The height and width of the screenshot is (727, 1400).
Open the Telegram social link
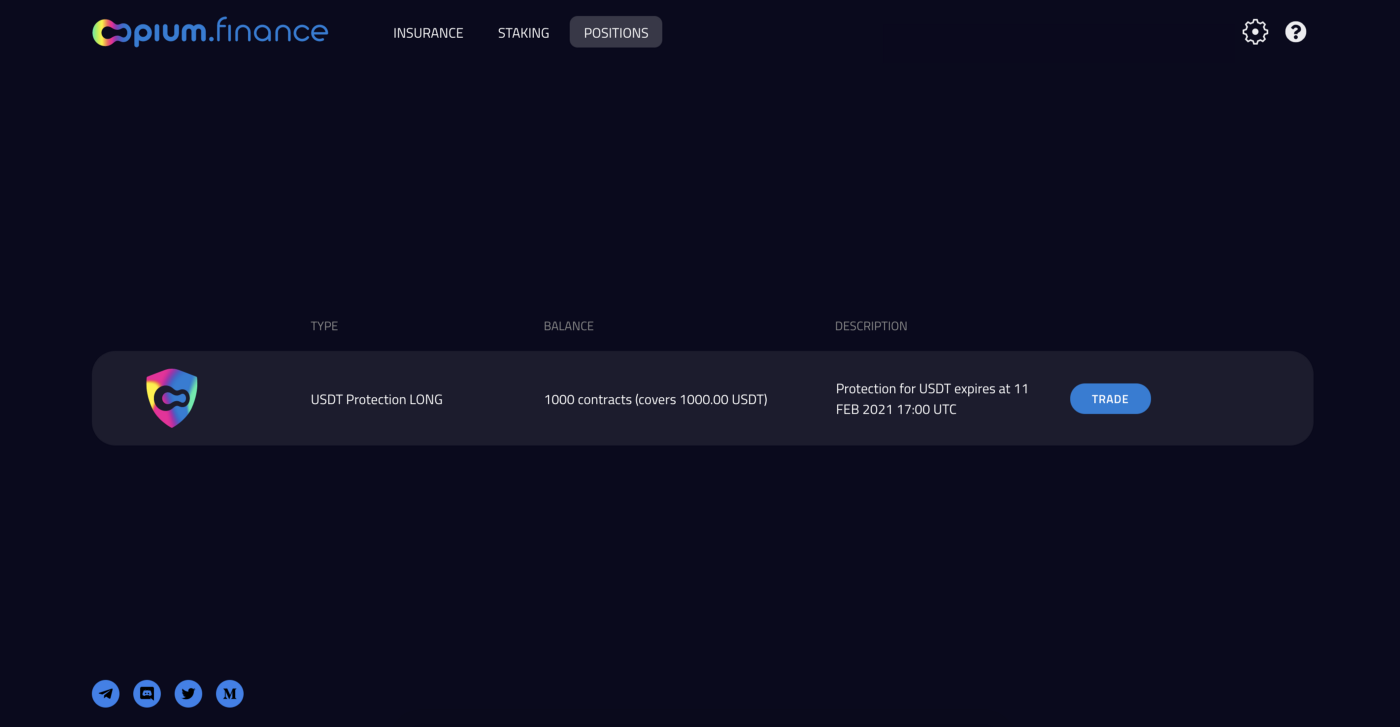106,693
